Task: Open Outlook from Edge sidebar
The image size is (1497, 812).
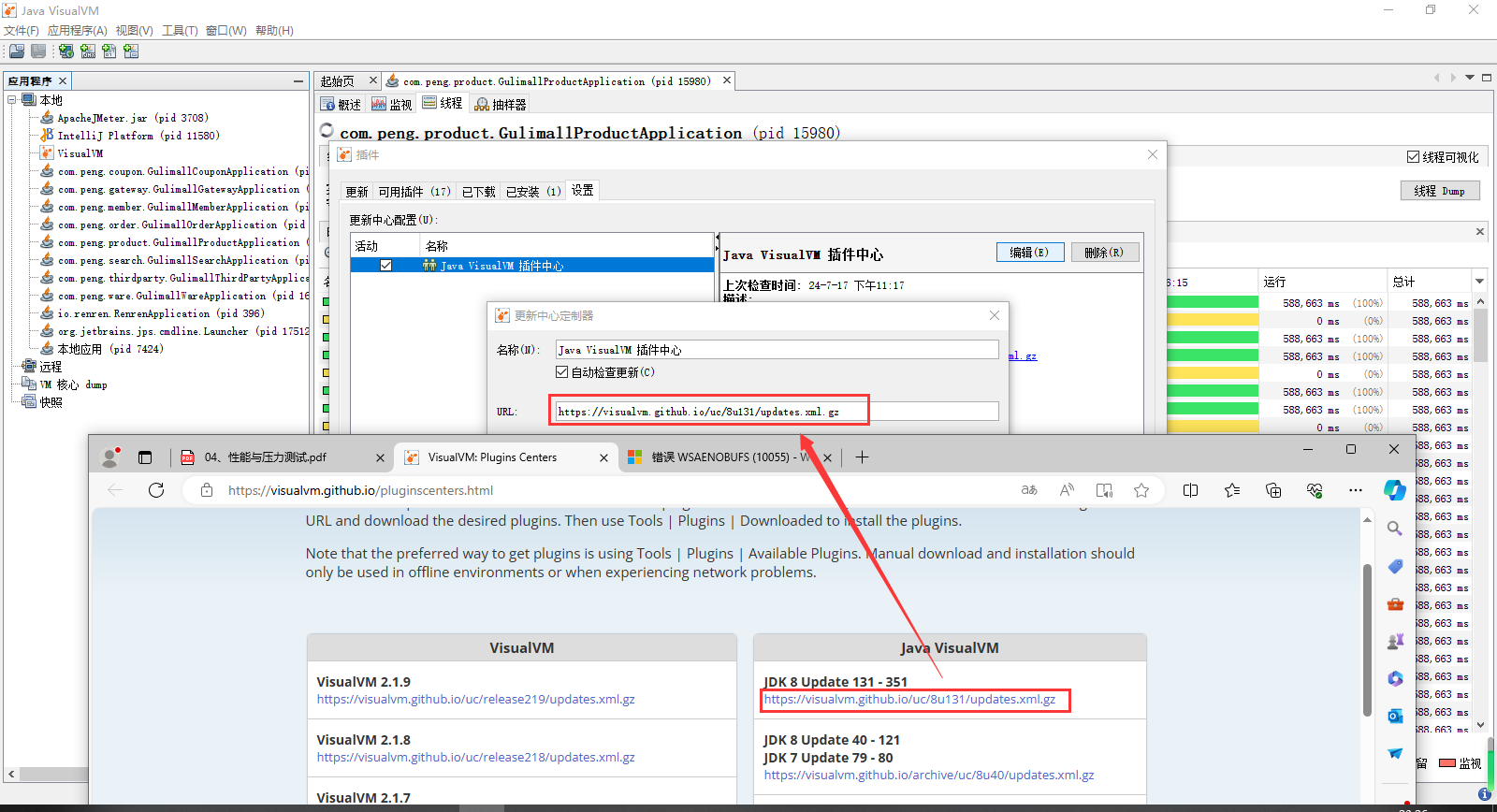Action: tap(1395, 716)
